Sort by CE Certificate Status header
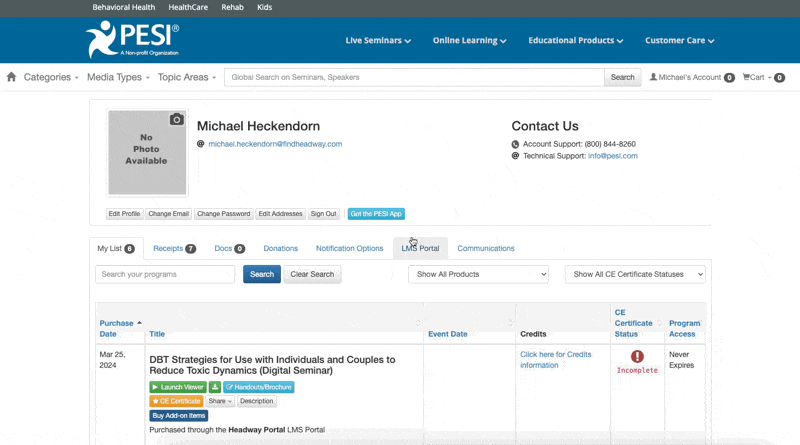Screen dimensions: 800x445 point(633,323)
